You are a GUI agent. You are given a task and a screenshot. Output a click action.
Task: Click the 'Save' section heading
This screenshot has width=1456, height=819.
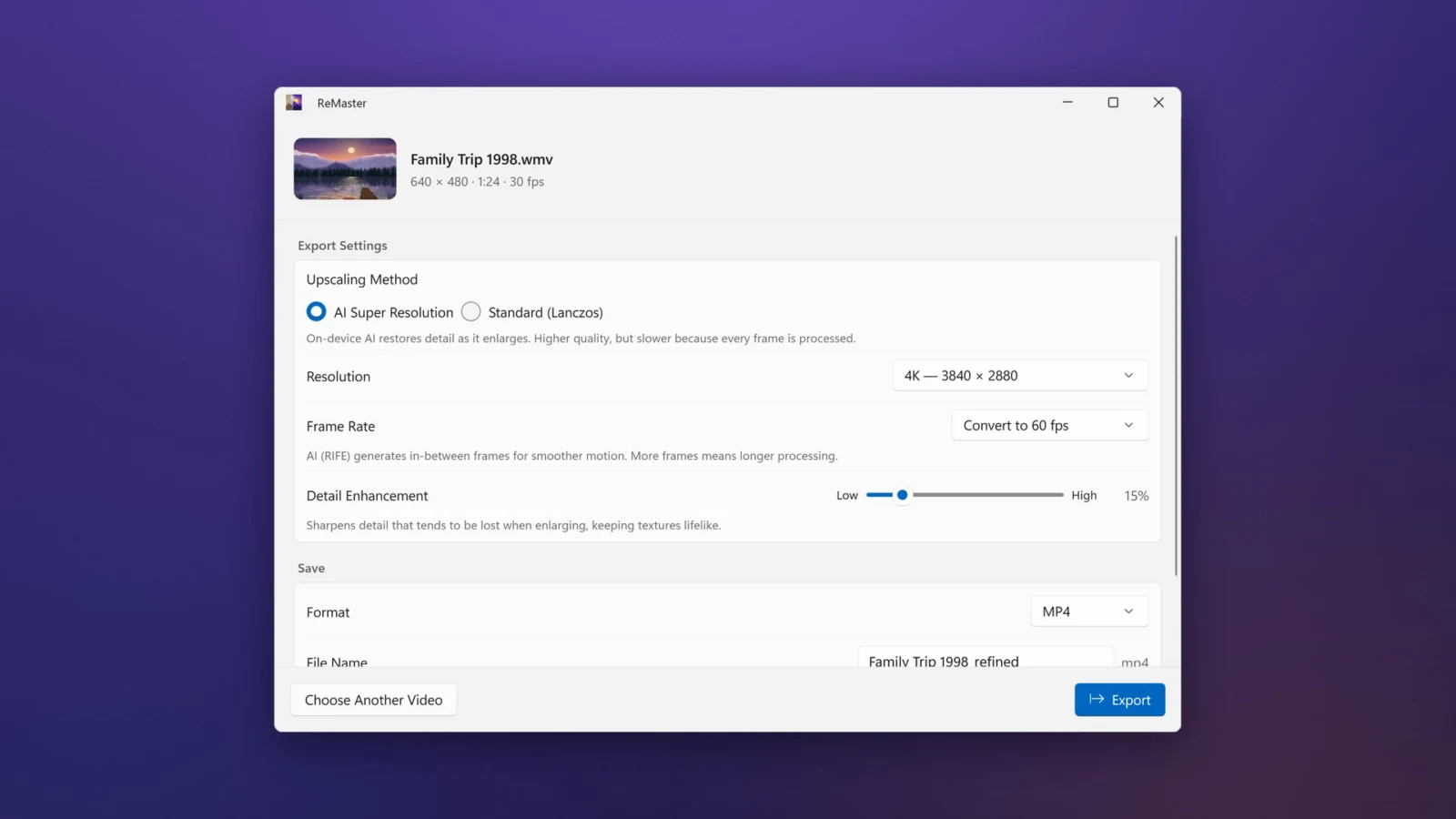(x=311, y=568)
